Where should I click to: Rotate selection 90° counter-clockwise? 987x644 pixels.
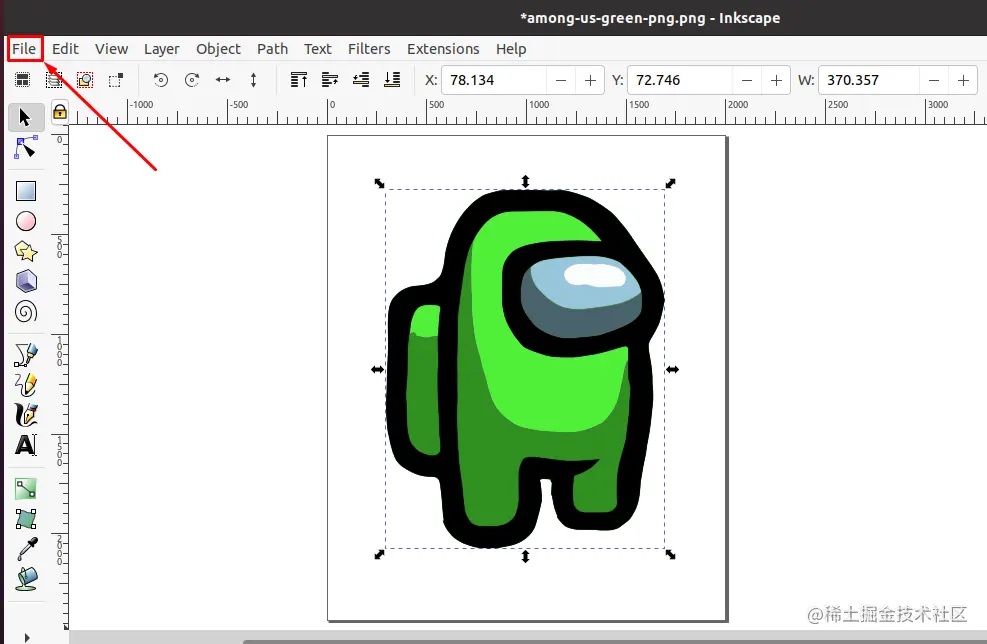coord(161,80)
